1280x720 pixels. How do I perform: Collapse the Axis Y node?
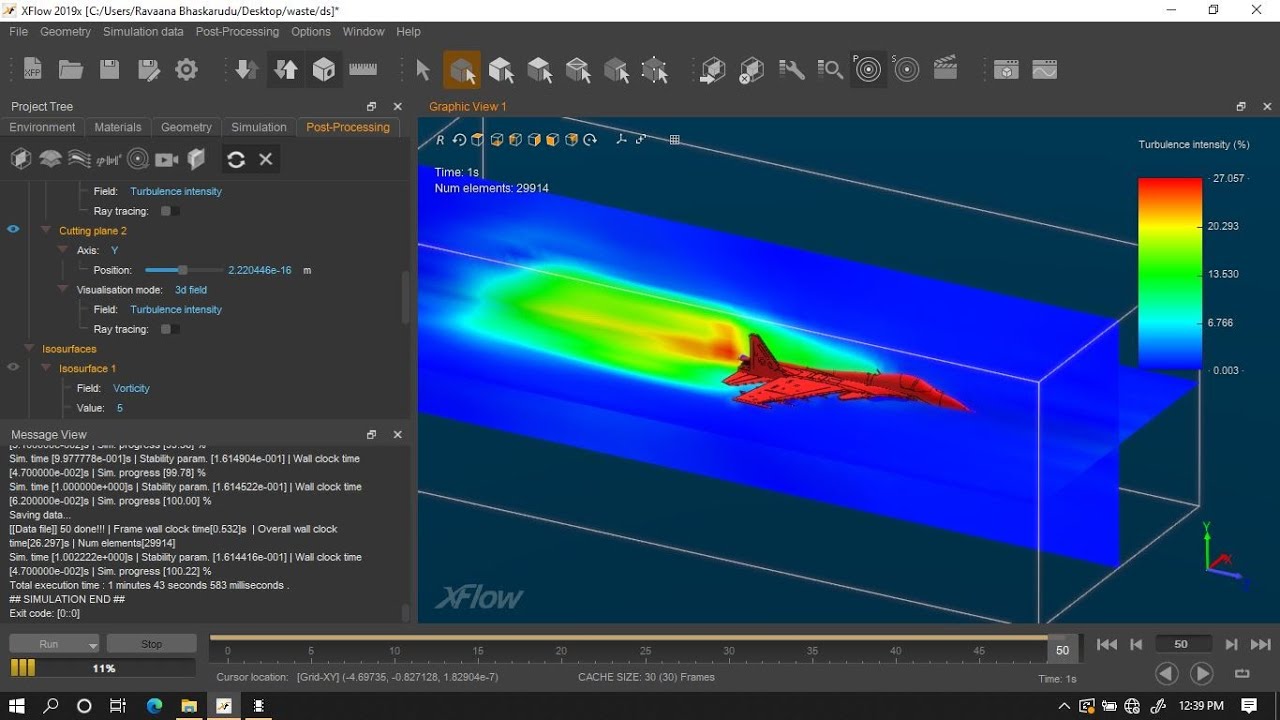pos(63,250)
